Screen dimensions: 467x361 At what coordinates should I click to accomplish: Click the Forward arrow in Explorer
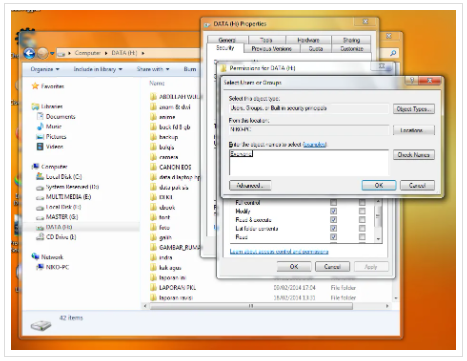pos(42,53)
